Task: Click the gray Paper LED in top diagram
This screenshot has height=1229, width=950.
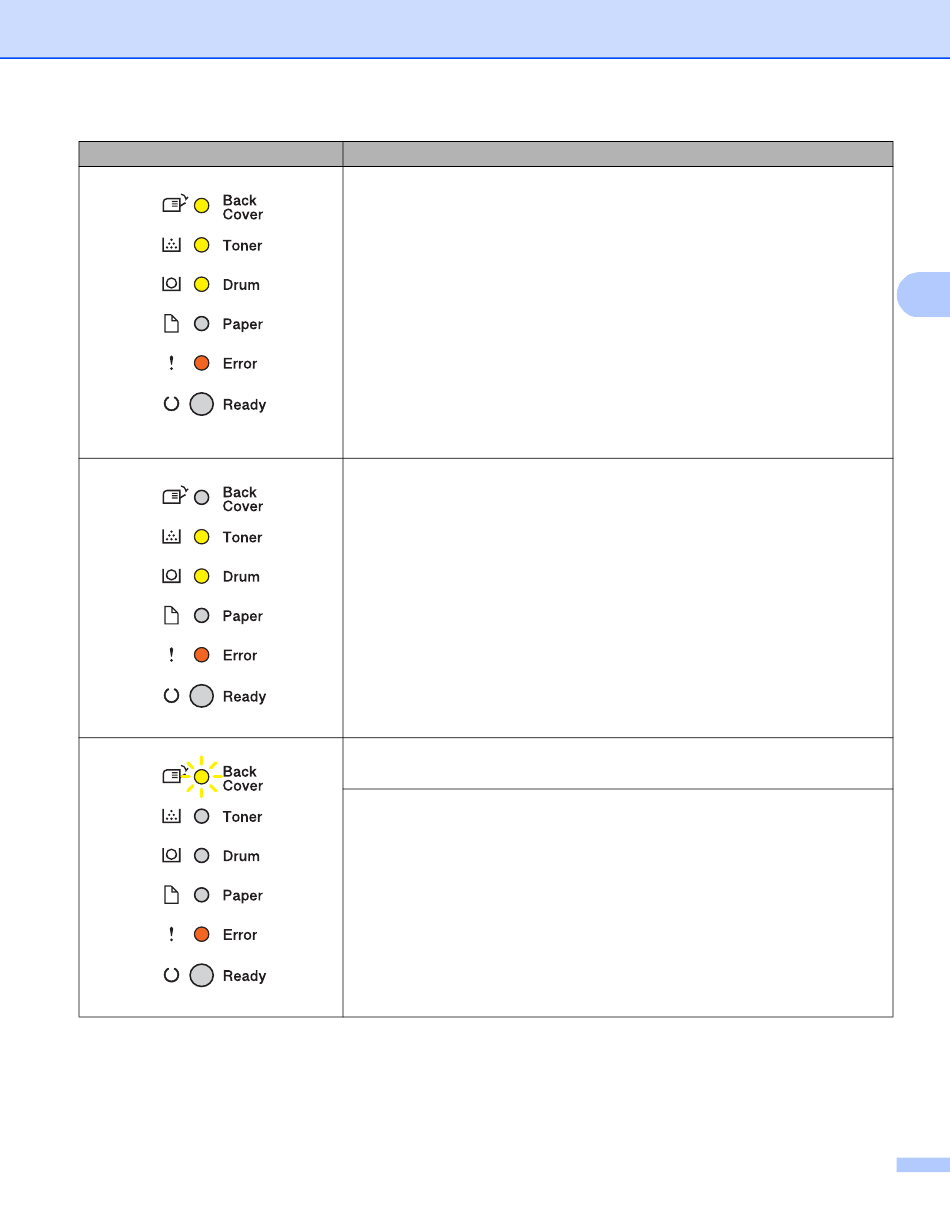Action: (x=201, y=324)
